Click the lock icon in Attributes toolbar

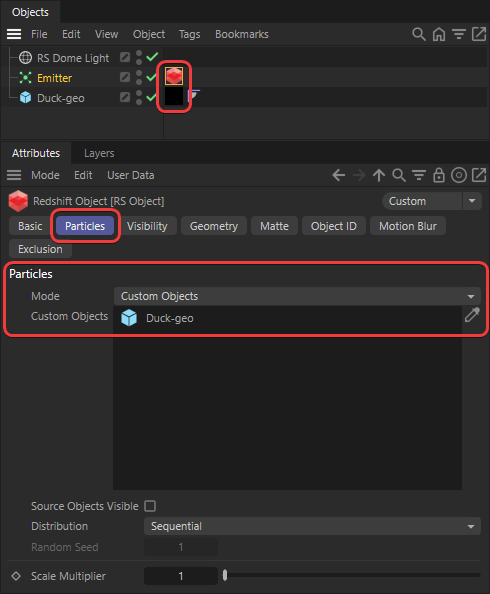(x=439, y=175)
